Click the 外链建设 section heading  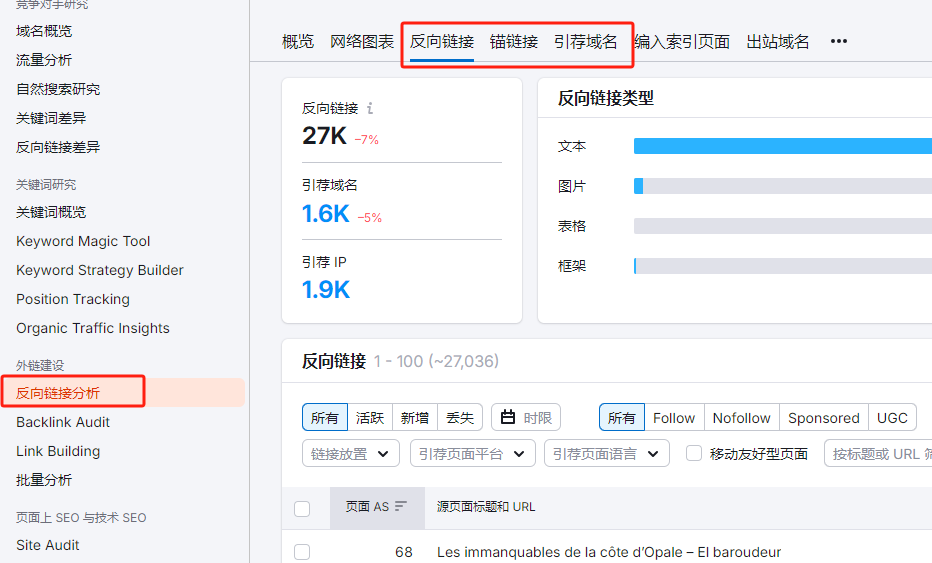pos(40,366)
